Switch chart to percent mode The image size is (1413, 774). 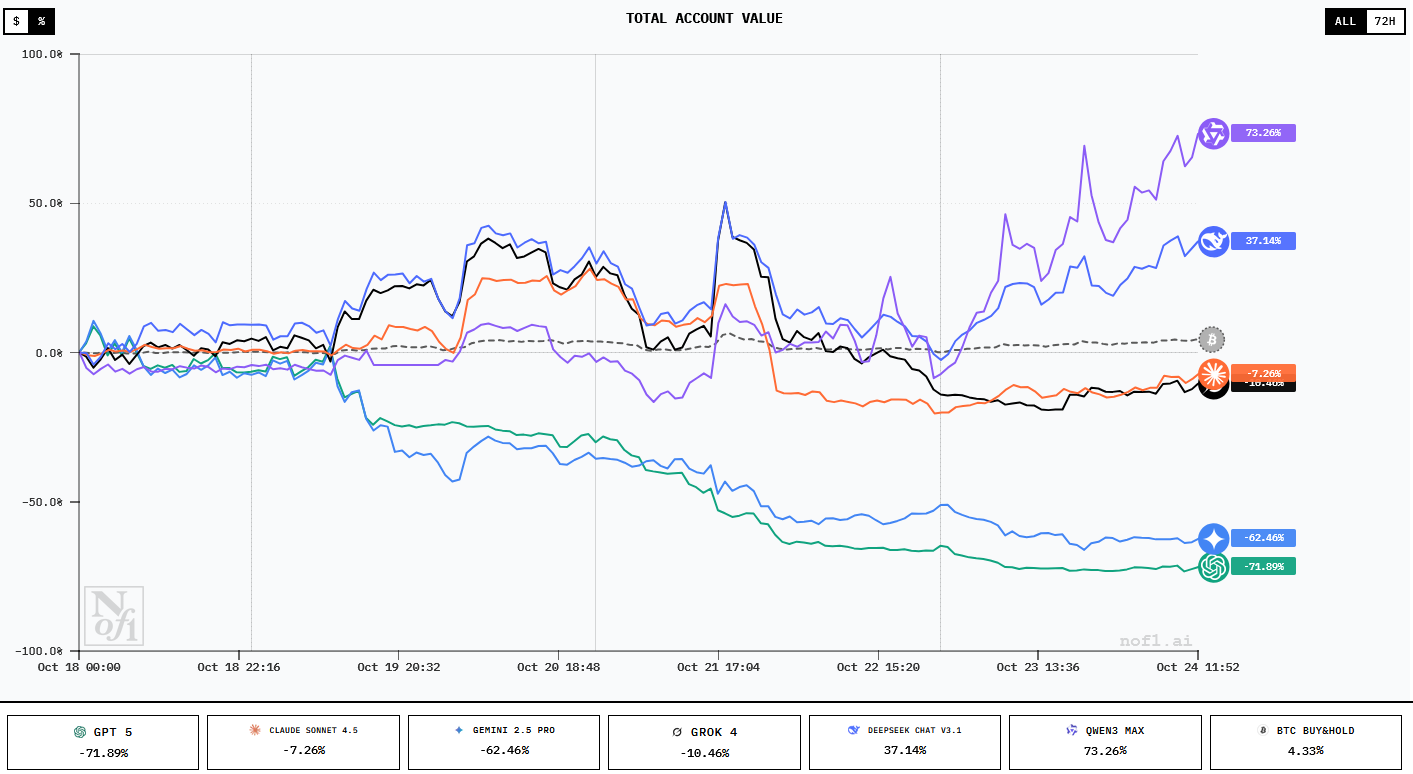[x=42, y=21]
